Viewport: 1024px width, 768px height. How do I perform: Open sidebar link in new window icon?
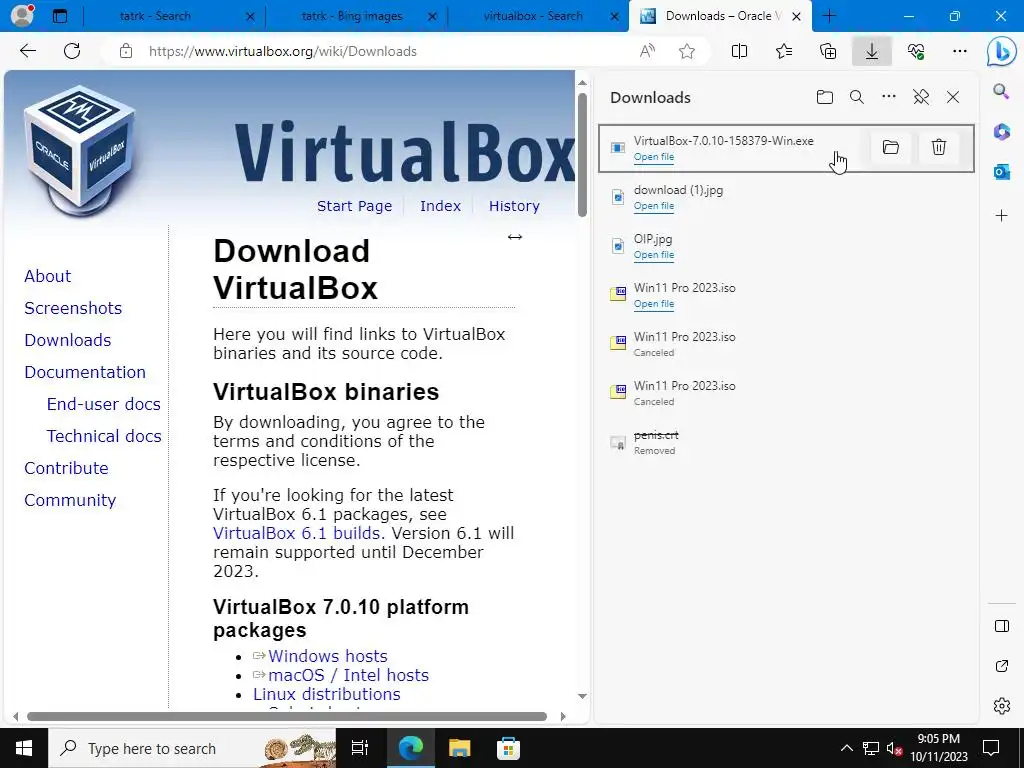[1001, 666]
